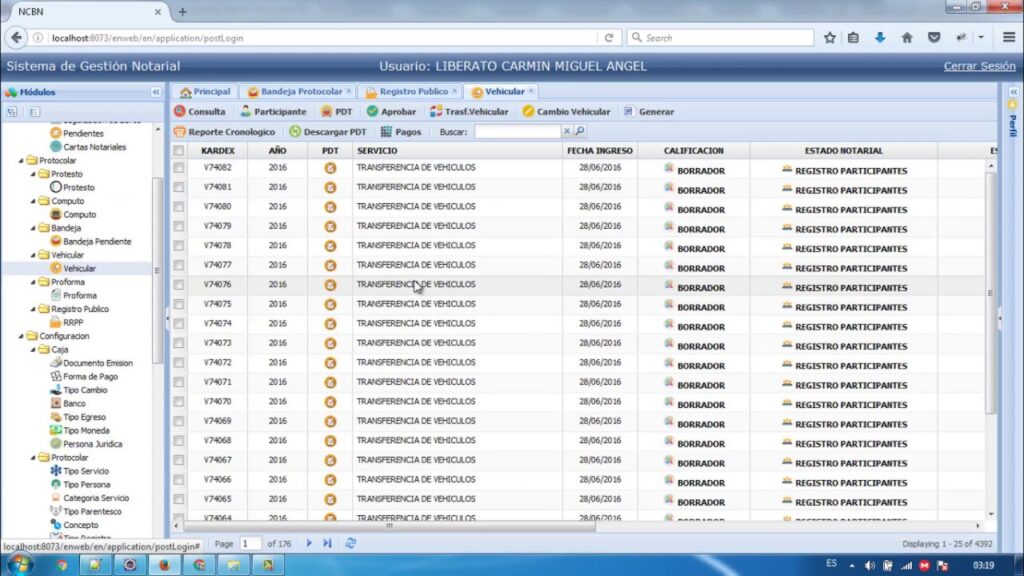Tick the checkbox for kardex V74075
The image size is (1024, 576).
[179, 304]
